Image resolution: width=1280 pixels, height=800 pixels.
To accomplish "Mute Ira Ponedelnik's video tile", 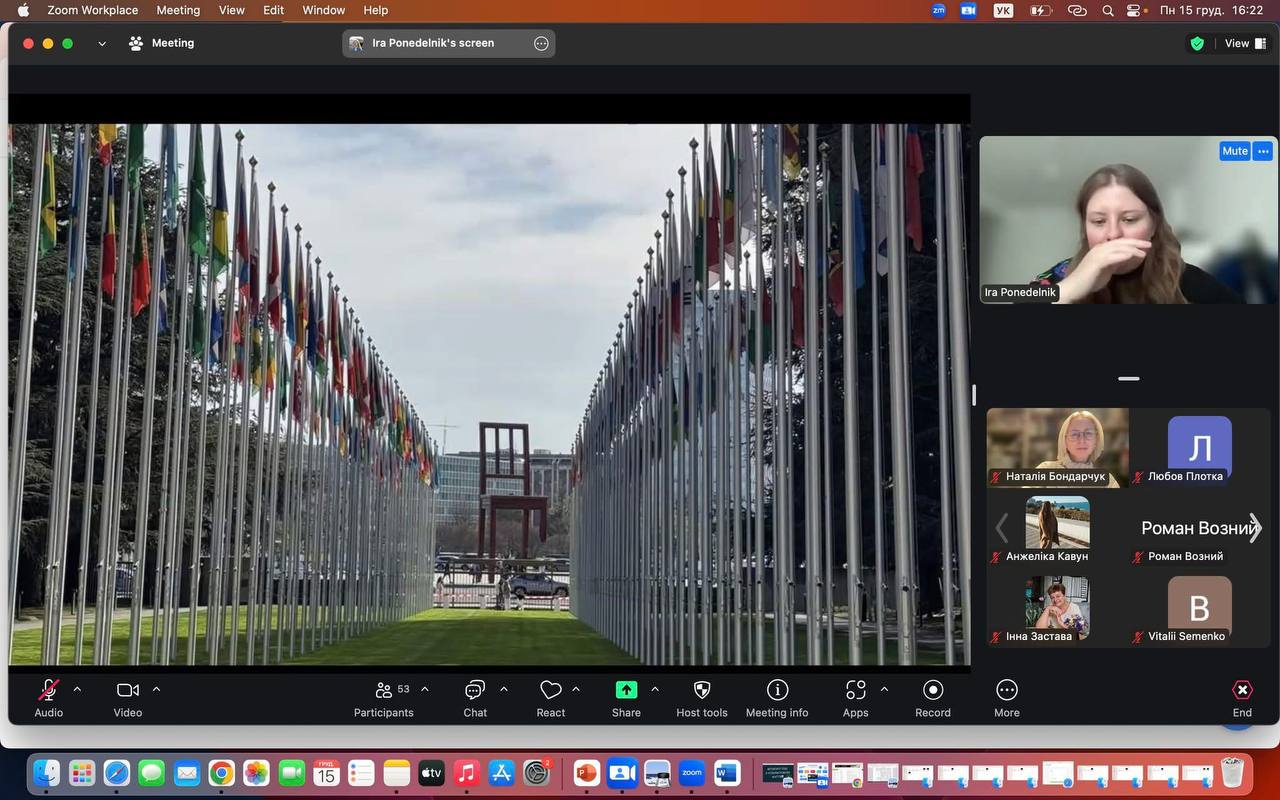I will click(x=1234, y=151).
